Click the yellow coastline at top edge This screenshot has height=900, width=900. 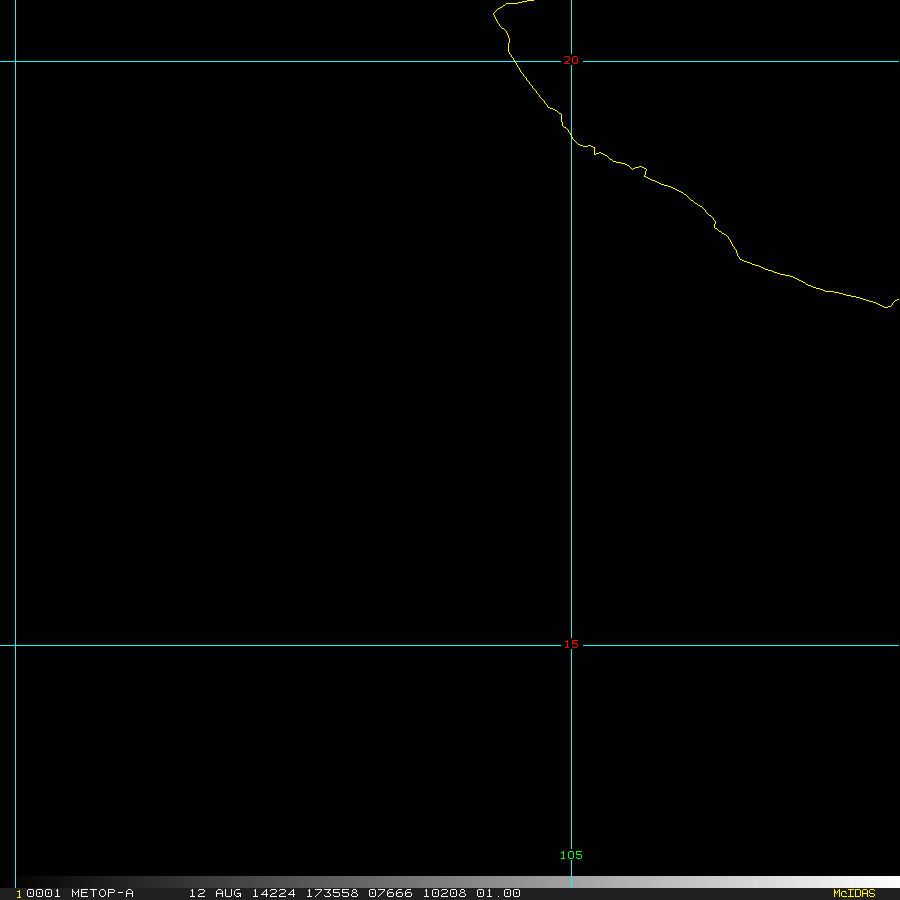tap(520, 2)
